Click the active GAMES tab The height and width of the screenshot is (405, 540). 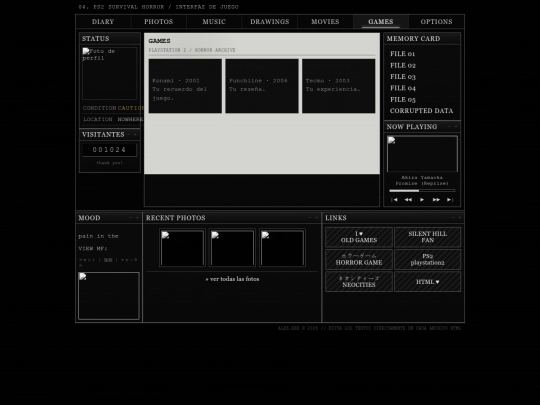coord(381,22)
